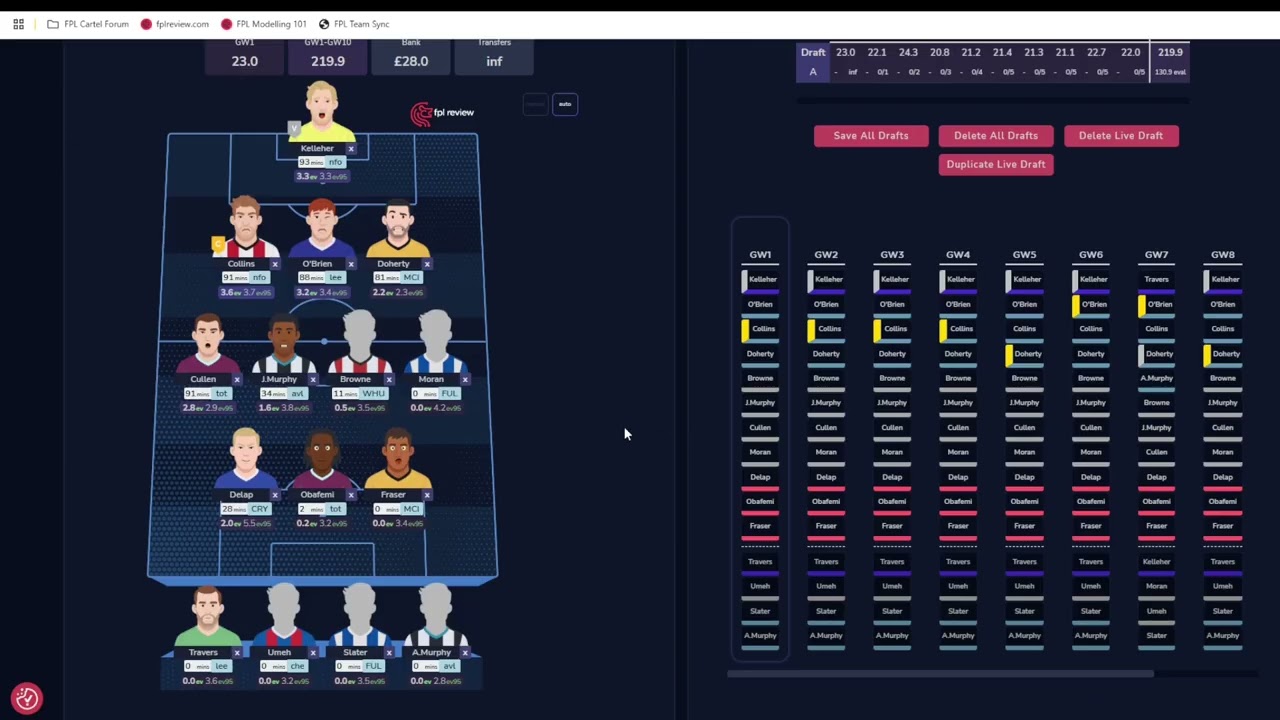Click the GW1-GW10 219.9 box
This screenshot has width=1280, height=720.
(328, 56)
